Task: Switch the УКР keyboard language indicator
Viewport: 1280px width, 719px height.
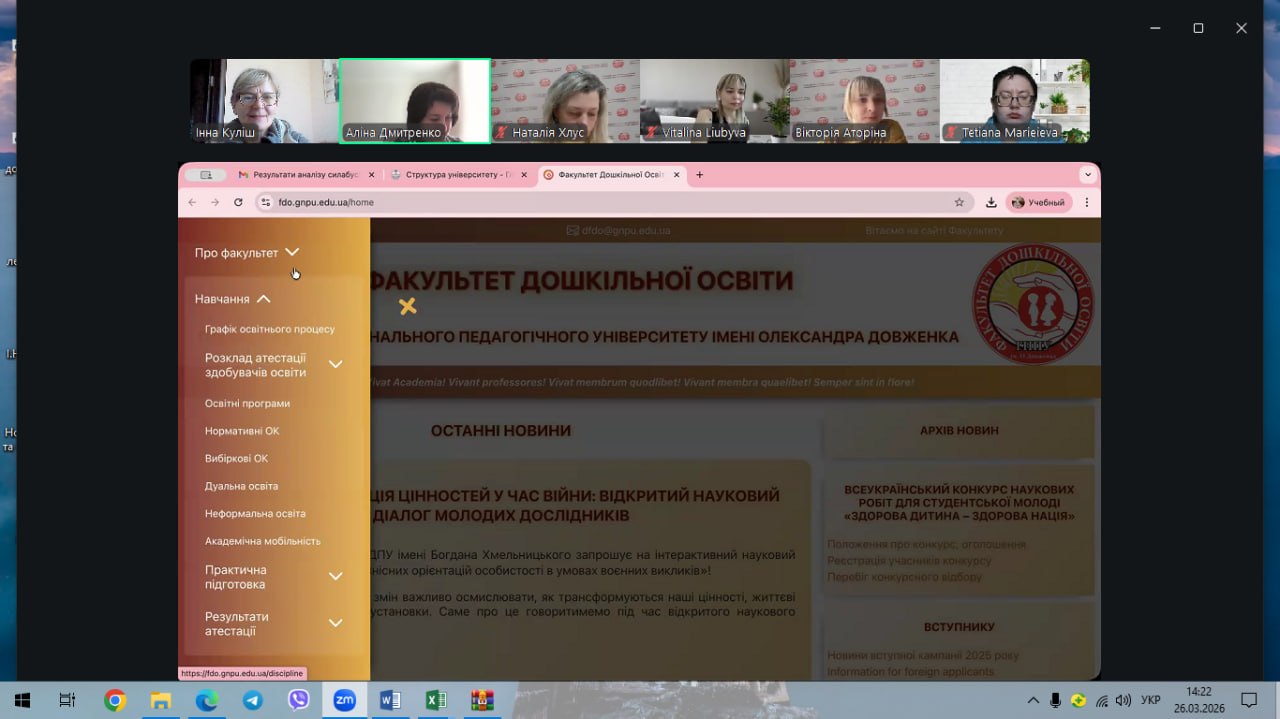Action: [1151, 701]
